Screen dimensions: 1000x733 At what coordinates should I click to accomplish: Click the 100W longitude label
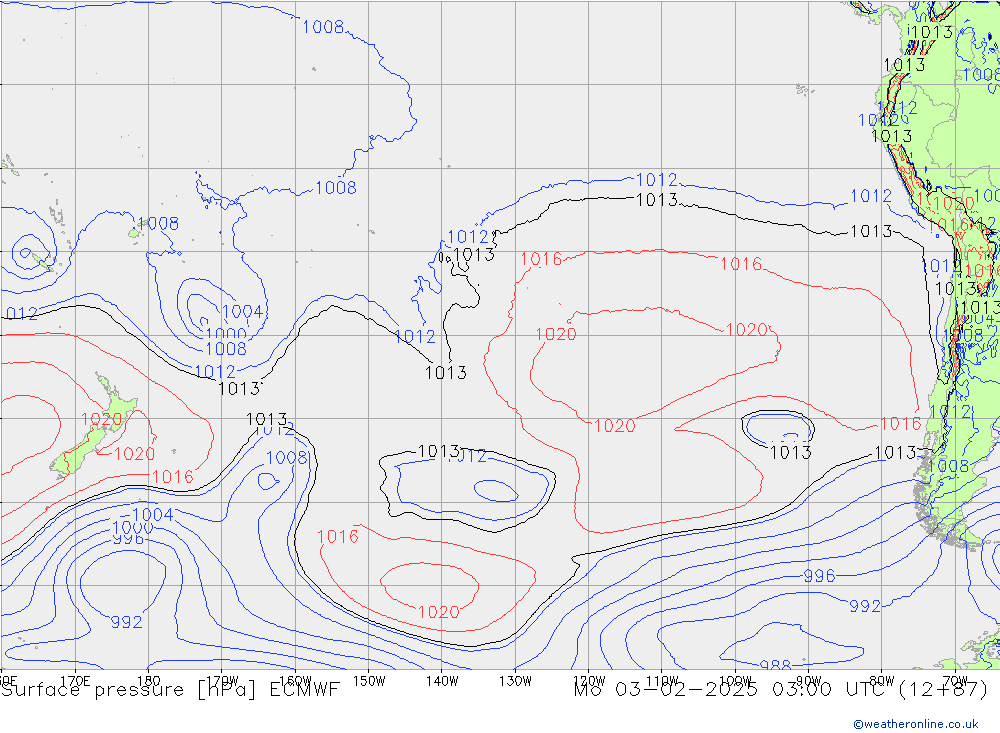735,681
